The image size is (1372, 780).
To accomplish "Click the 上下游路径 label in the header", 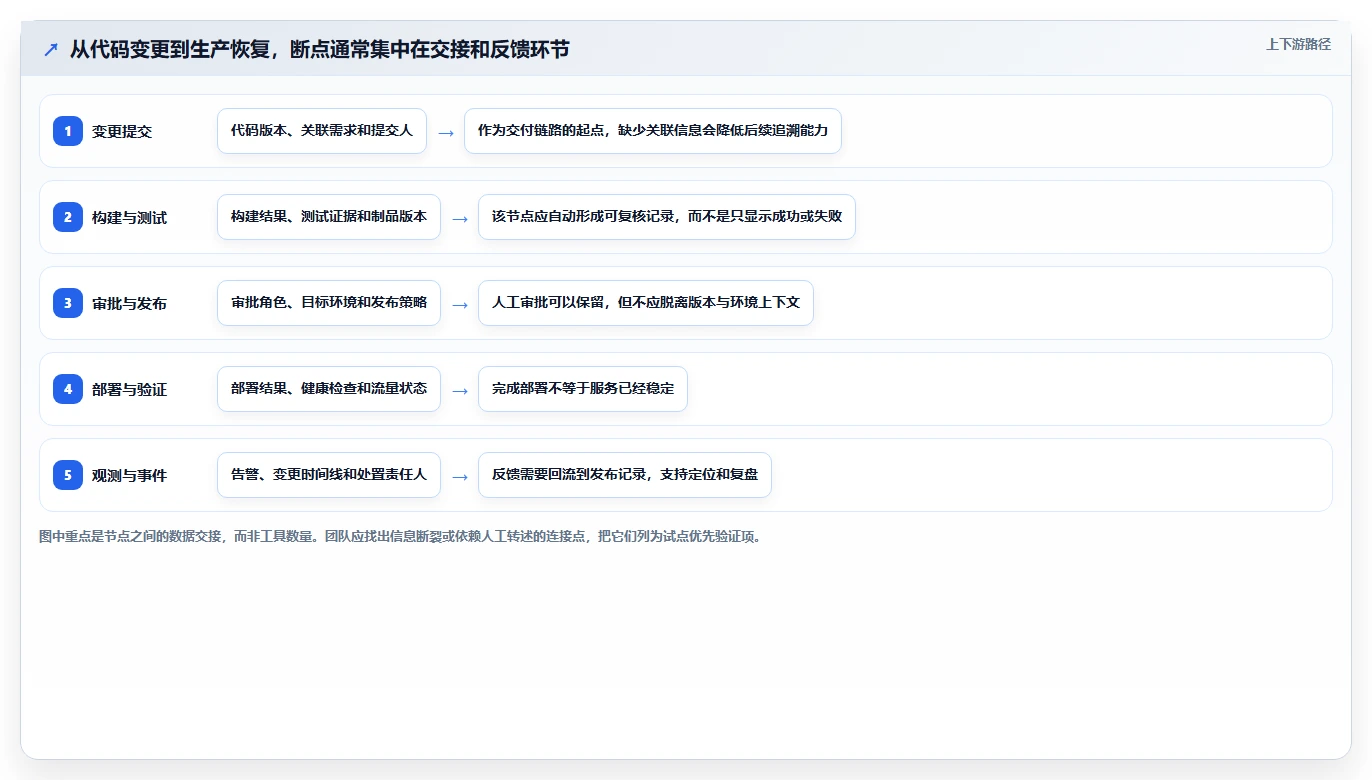I will pos(1298,44).
